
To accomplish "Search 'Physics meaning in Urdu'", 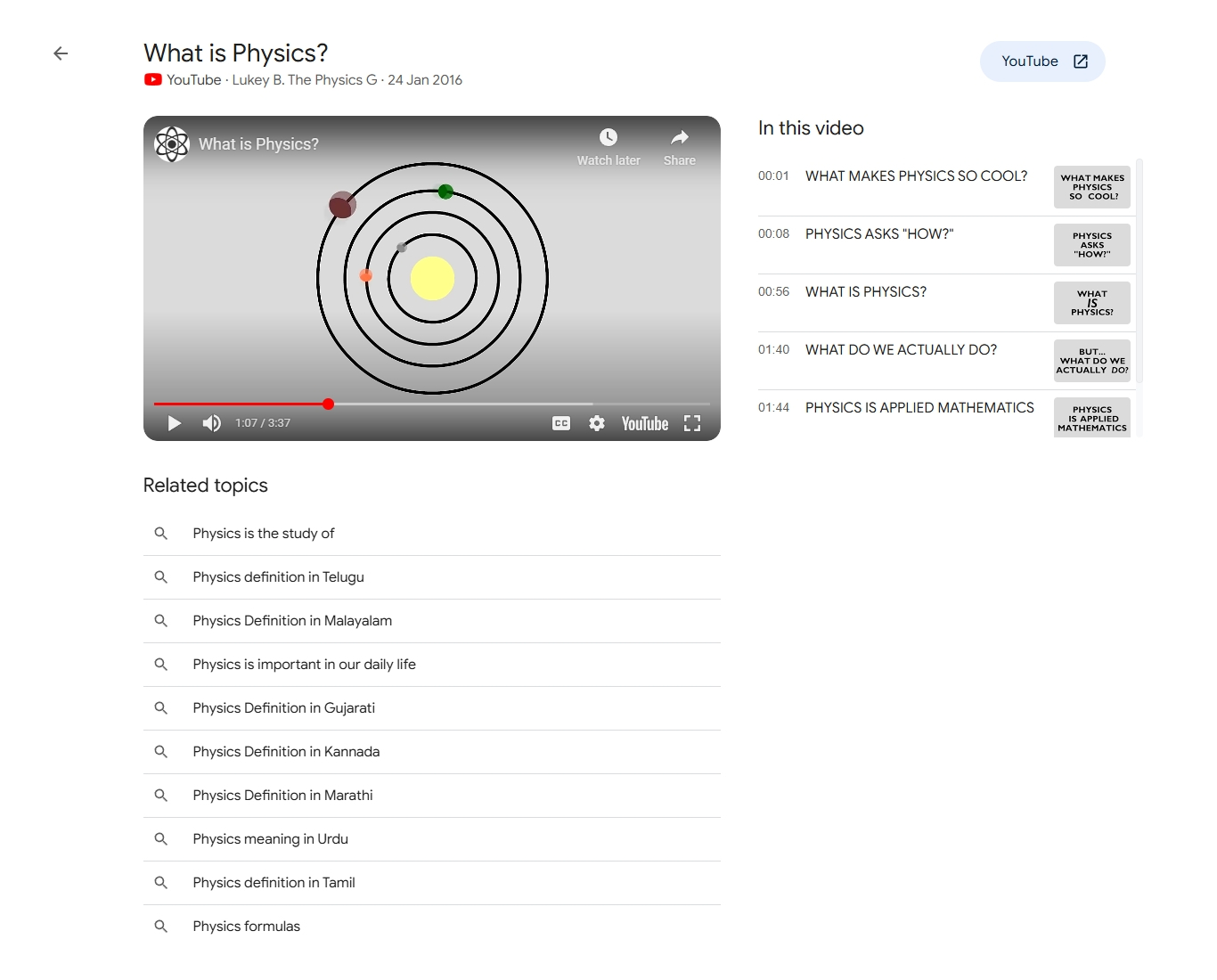I will [432, 839].
